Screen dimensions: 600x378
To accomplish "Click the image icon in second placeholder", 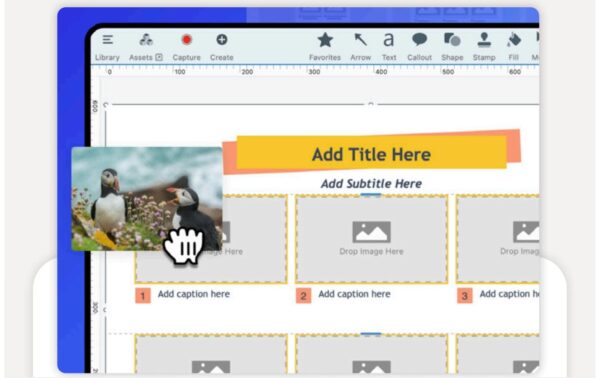I will click(371, 232).
